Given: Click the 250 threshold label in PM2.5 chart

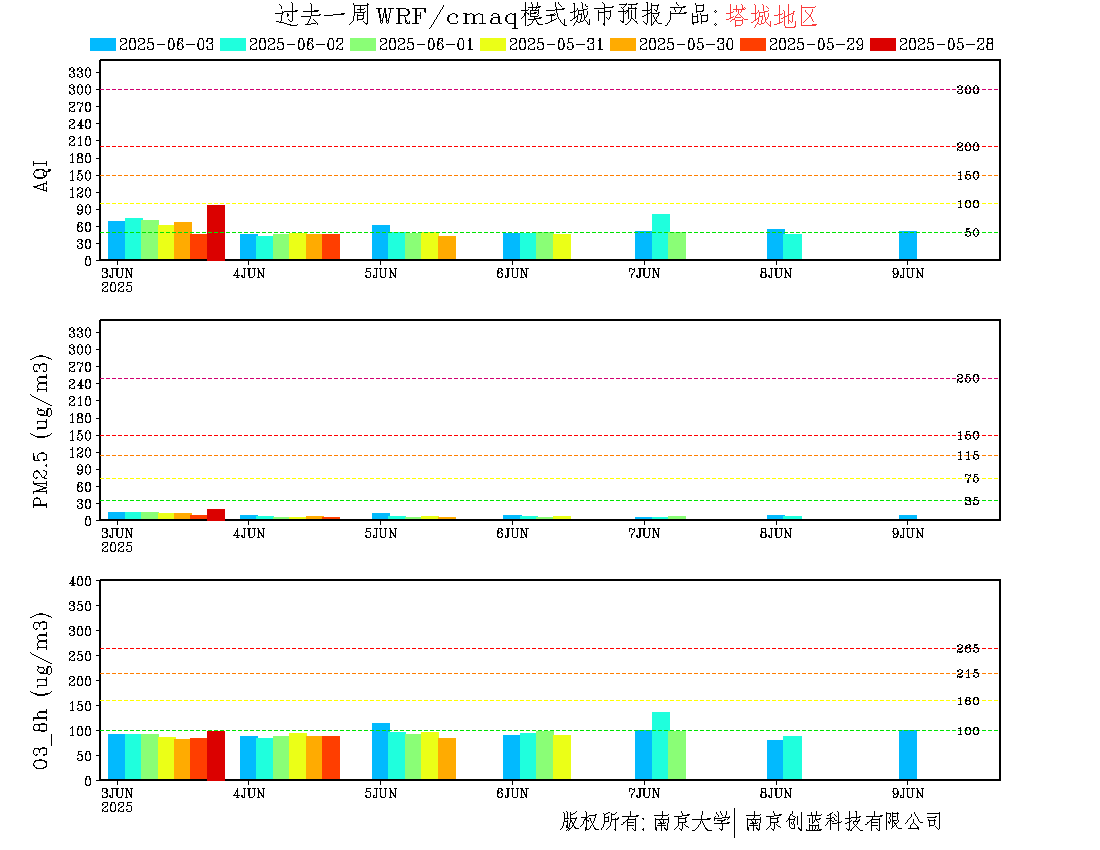Looking at the screenshot, I should (968, 379).
